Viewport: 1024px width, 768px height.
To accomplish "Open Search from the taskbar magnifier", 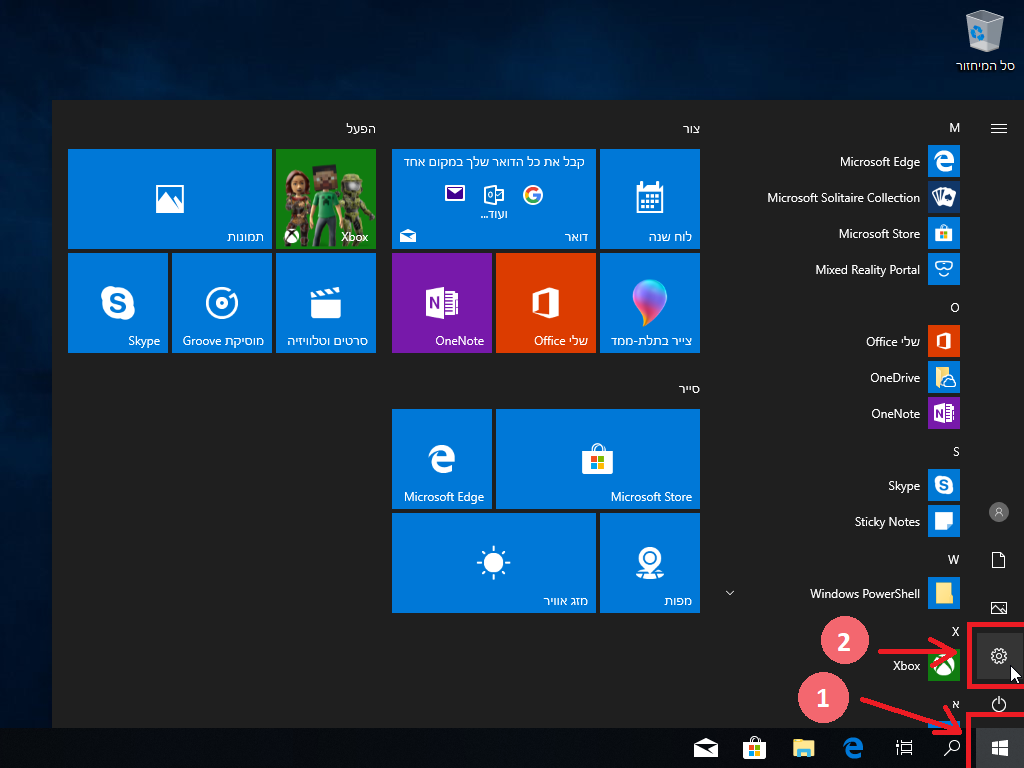I will 952,748.
